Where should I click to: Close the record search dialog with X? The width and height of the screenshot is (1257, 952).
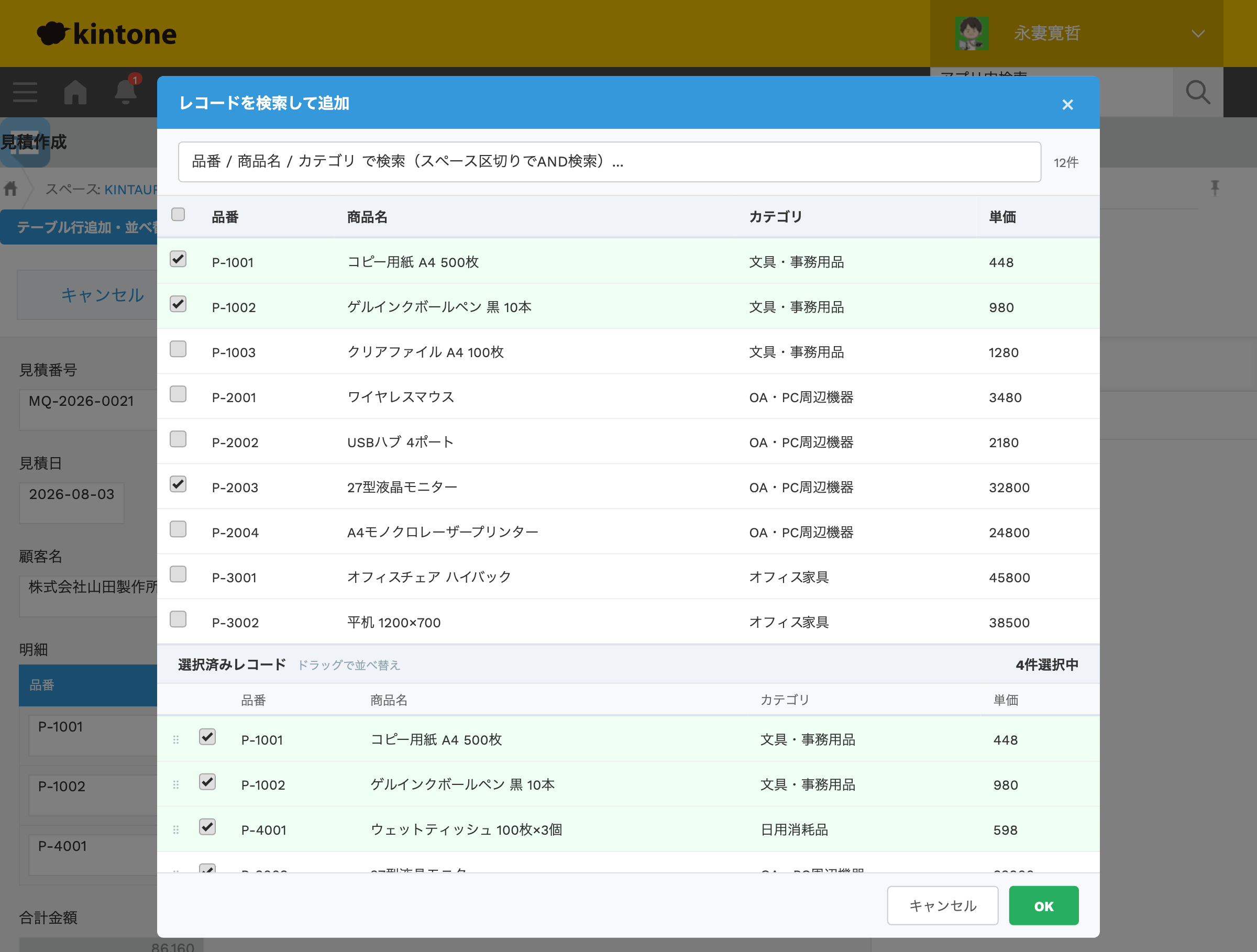(1067, 105)
